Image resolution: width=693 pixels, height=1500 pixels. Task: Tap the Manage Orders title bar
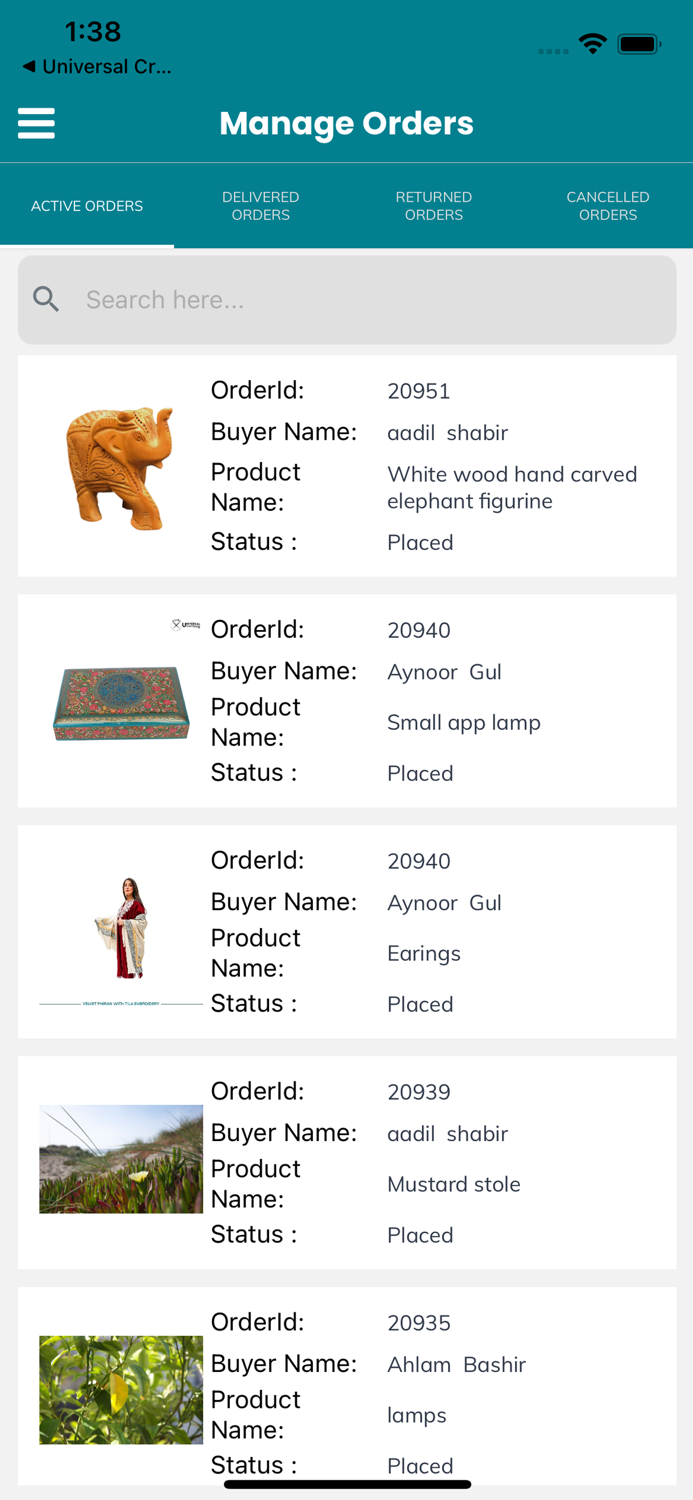pos(346,123)
